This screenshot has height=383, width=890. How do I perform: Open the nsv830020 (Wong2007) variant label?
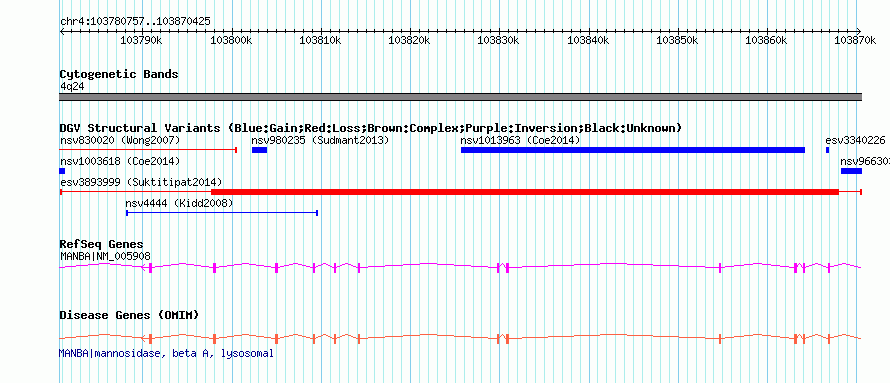[120, 140]
